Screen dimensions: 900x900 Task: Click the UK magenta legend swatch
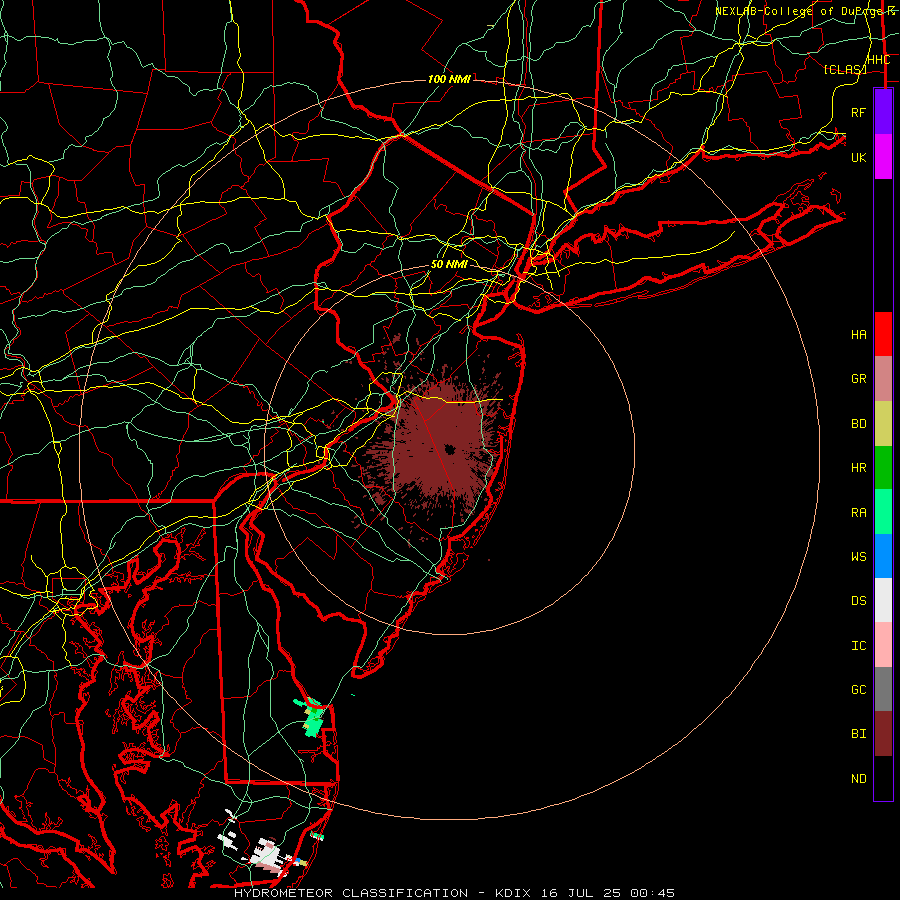coord(883,157)
